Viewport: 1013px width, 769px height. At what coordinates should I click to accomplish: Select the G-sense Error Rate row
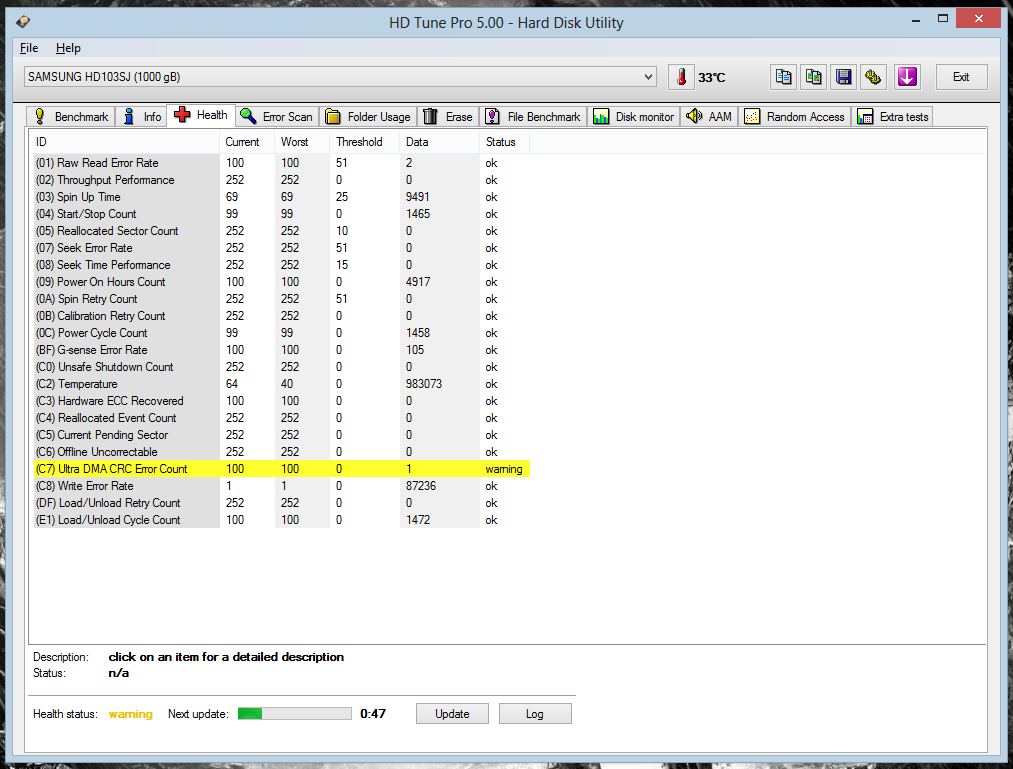(282, 350)
